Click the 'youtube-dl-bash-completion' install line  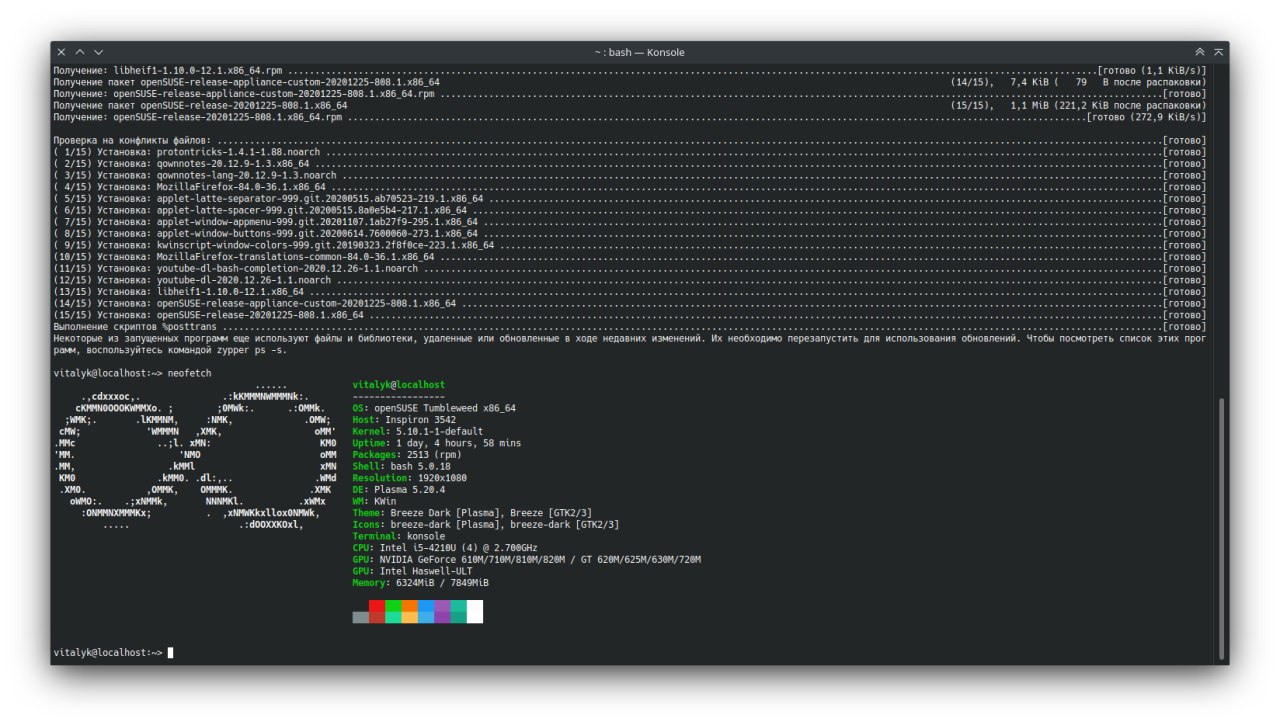point(630,268)
